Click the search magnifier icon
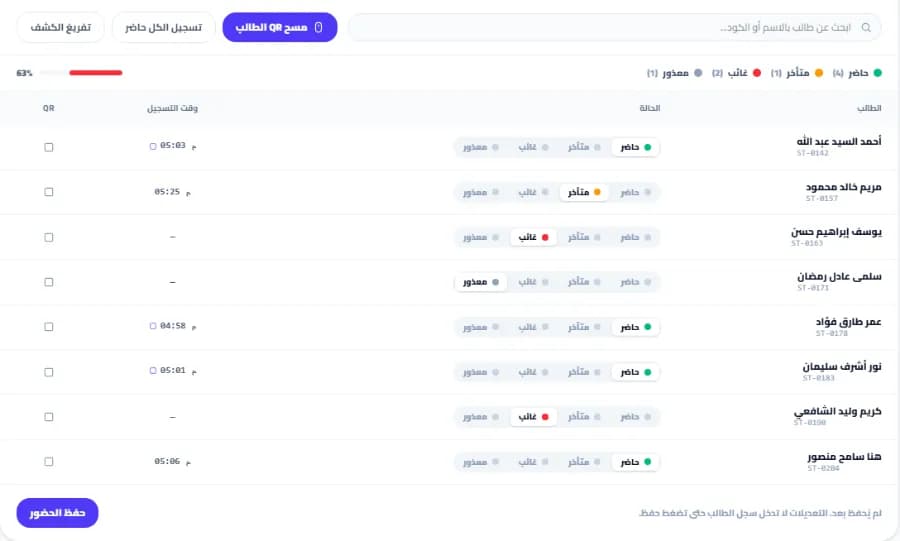Viewport: 900px width, 541px height. tap(866, 28)
